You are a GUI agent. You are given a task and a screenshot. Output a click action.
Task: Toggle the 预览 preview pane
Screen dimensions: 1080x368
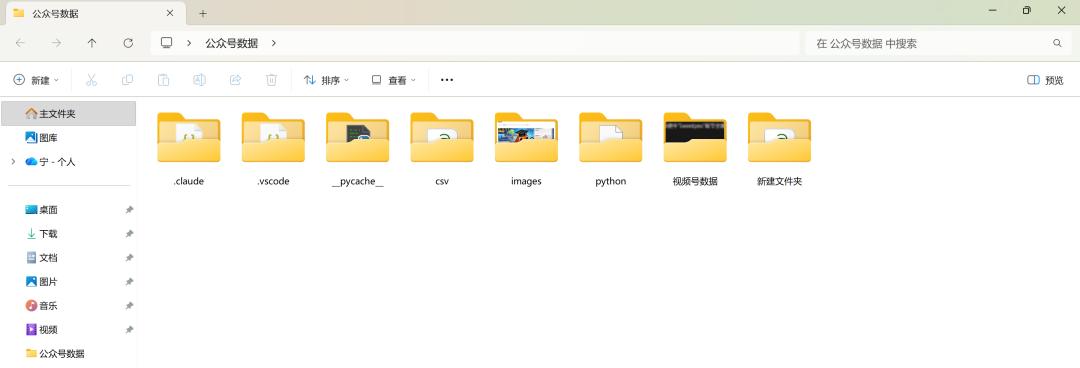pos(1045,80)
